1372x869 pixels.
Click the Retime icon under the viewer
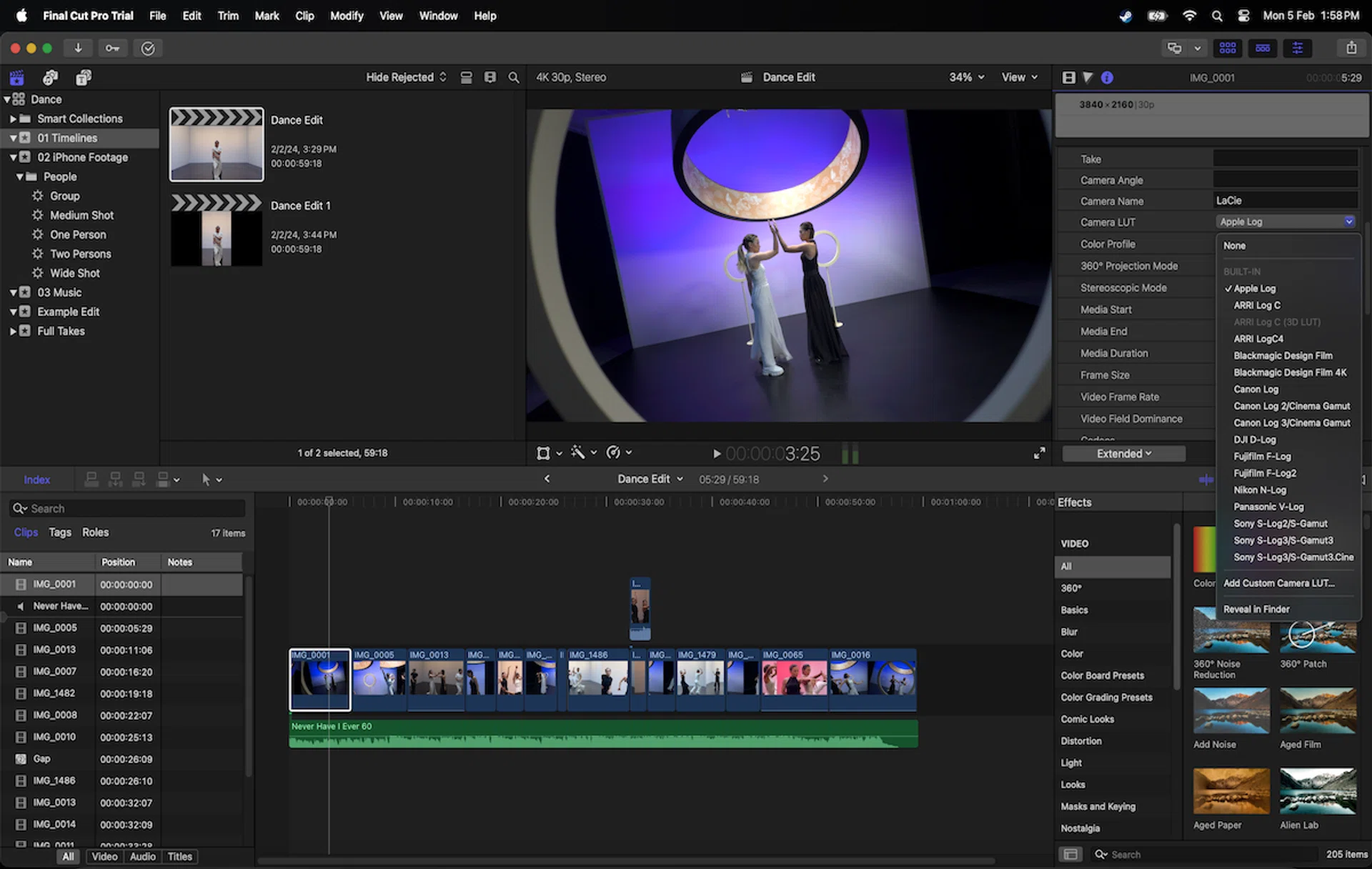615,452
